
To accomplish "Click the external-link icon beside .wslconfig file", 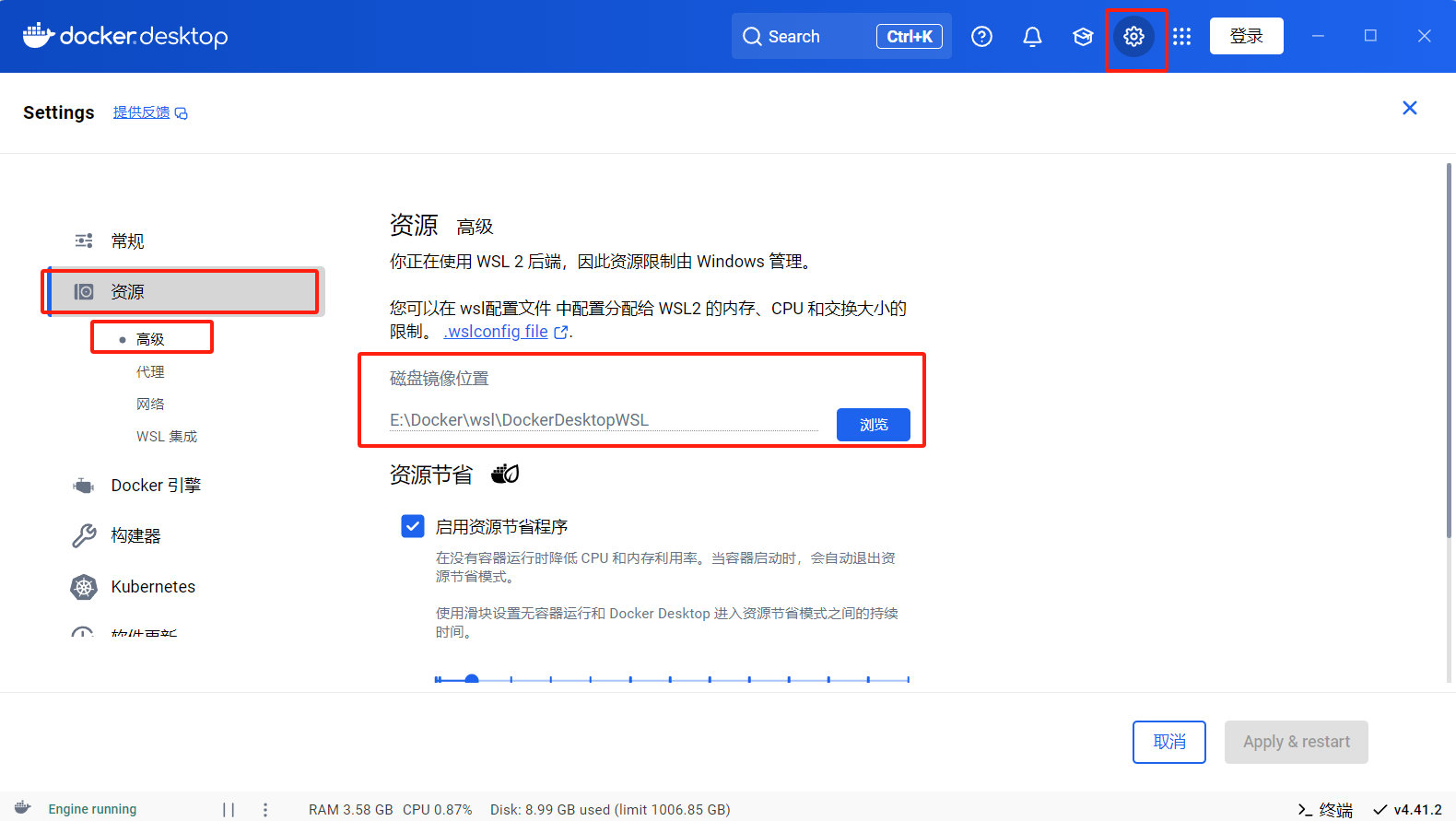I will [560, 333].
